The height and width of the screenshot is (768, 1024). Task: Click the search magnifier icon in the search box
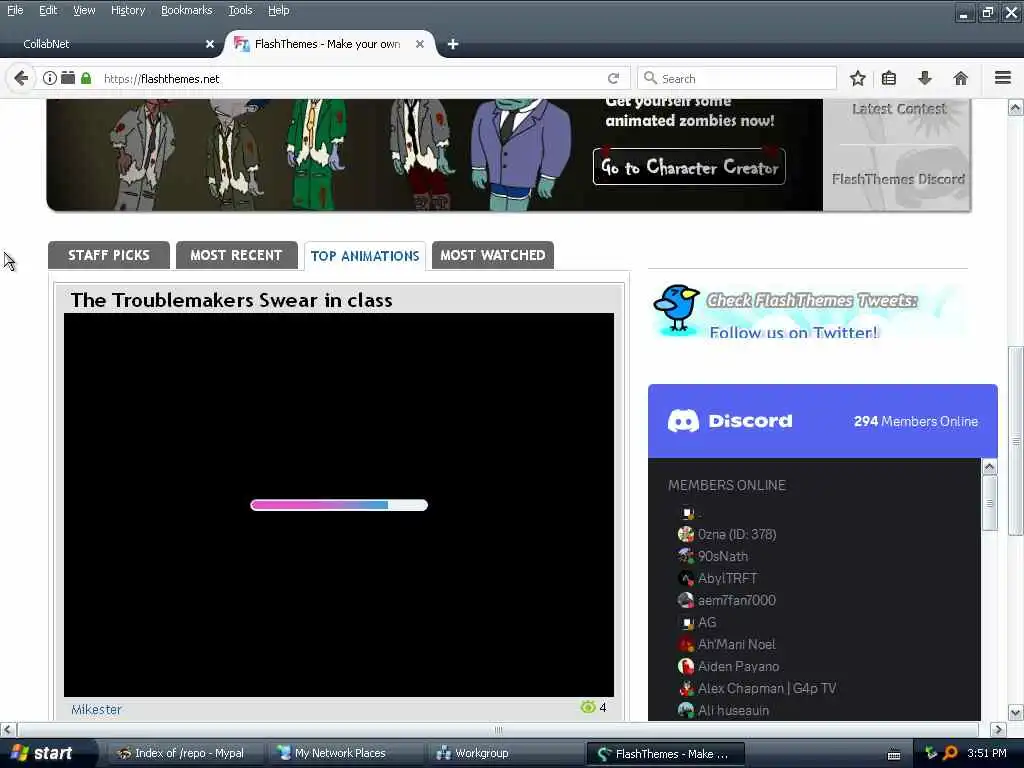click(650, 78)
